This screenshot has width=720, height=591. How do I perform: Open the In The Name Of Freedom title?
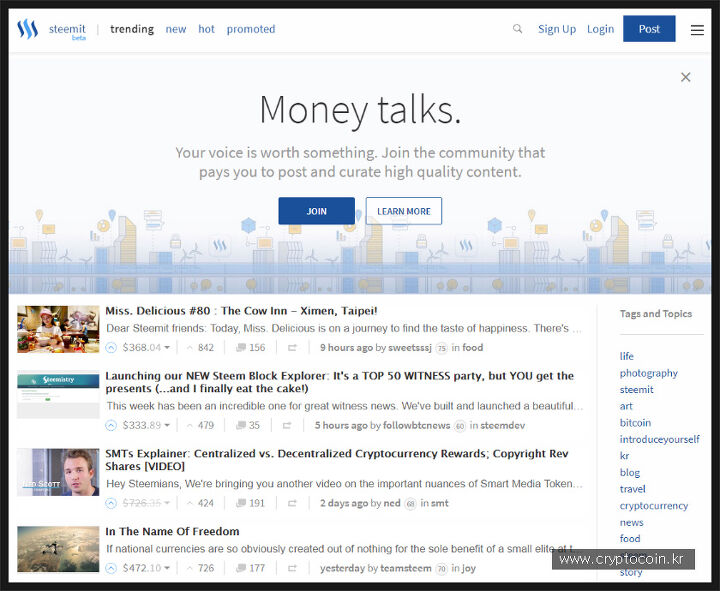click(172, 531)
